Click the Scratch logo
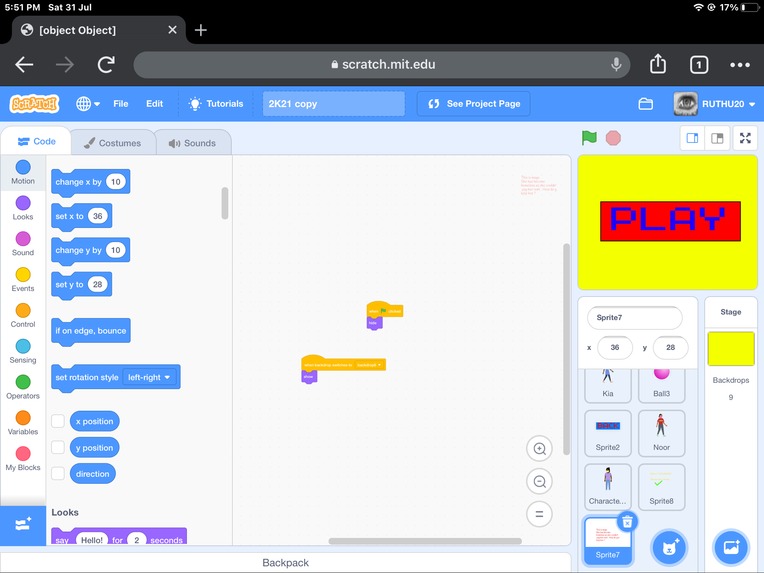 (x=34, y=104)
